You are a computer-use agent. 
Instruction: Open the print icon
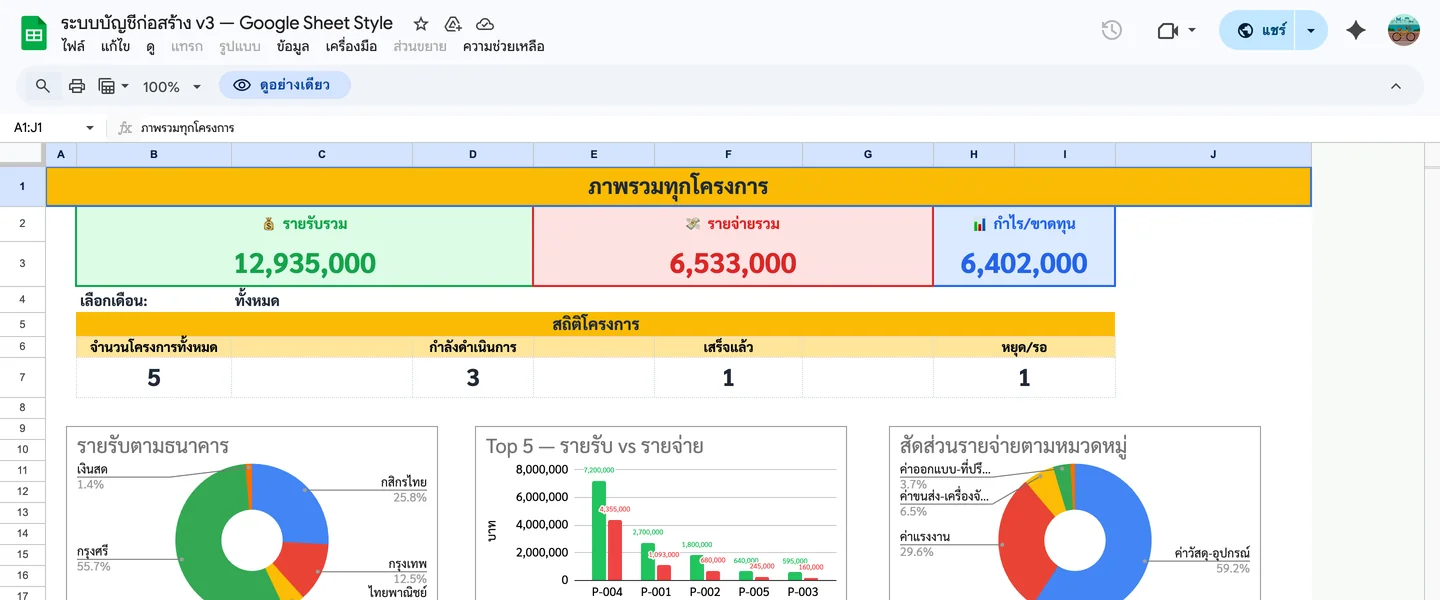[x=77, y=86]
